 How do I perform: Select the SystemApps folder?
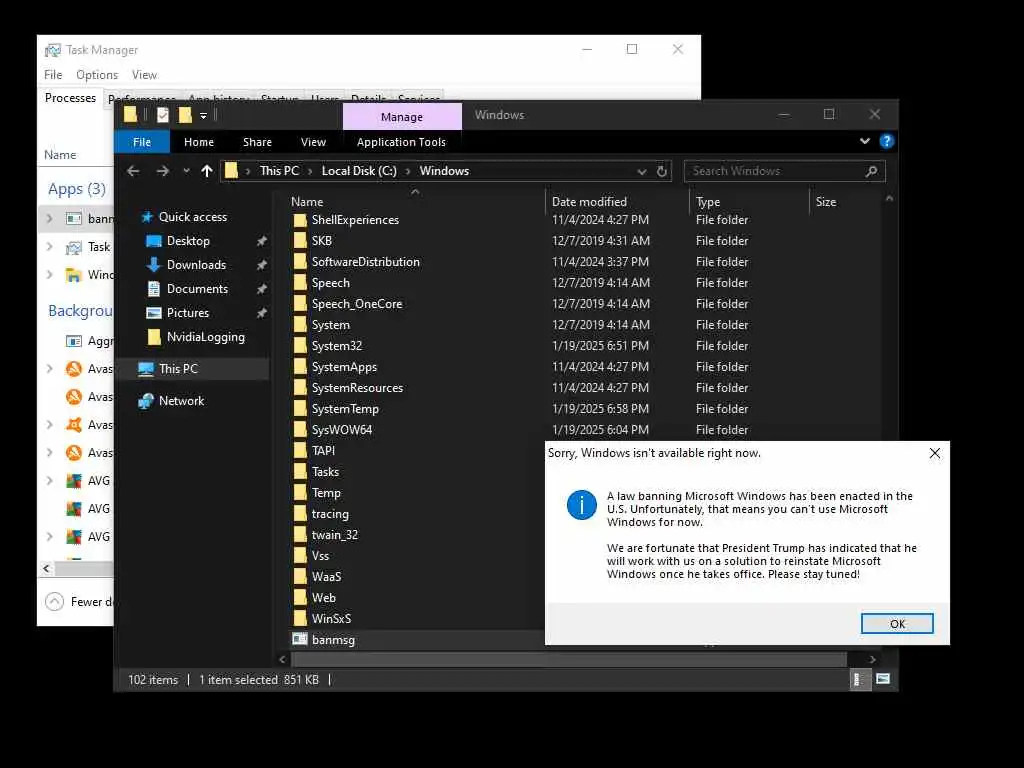[344, 367]
